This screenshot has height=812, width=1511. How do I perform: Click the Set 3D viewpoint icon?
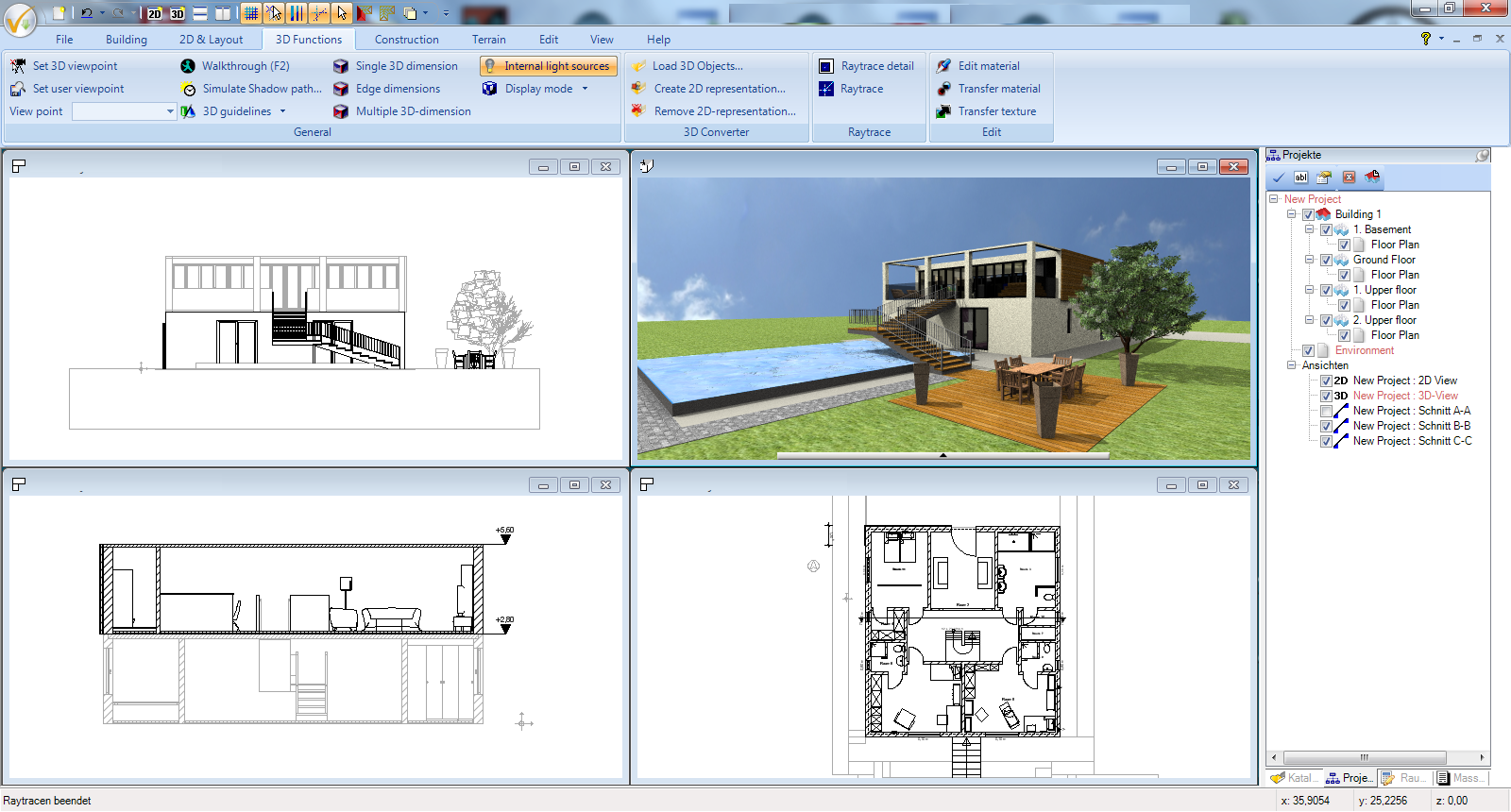pyautogui.click(x=18, y=66)
